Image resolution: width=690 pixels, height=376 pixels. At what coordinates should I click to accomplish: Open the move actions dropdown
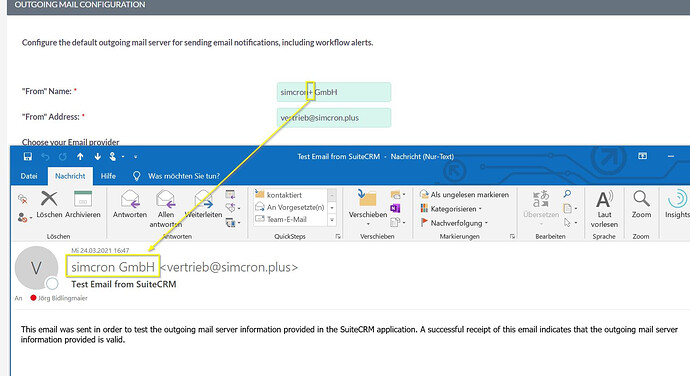[x=398, y=222]
